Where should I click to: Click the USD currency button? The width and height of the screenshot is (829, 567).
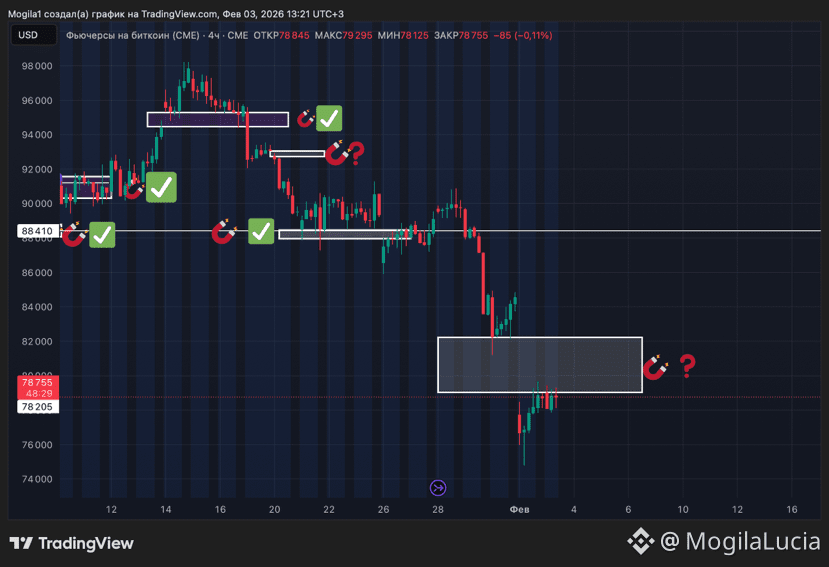pos(33,35)
